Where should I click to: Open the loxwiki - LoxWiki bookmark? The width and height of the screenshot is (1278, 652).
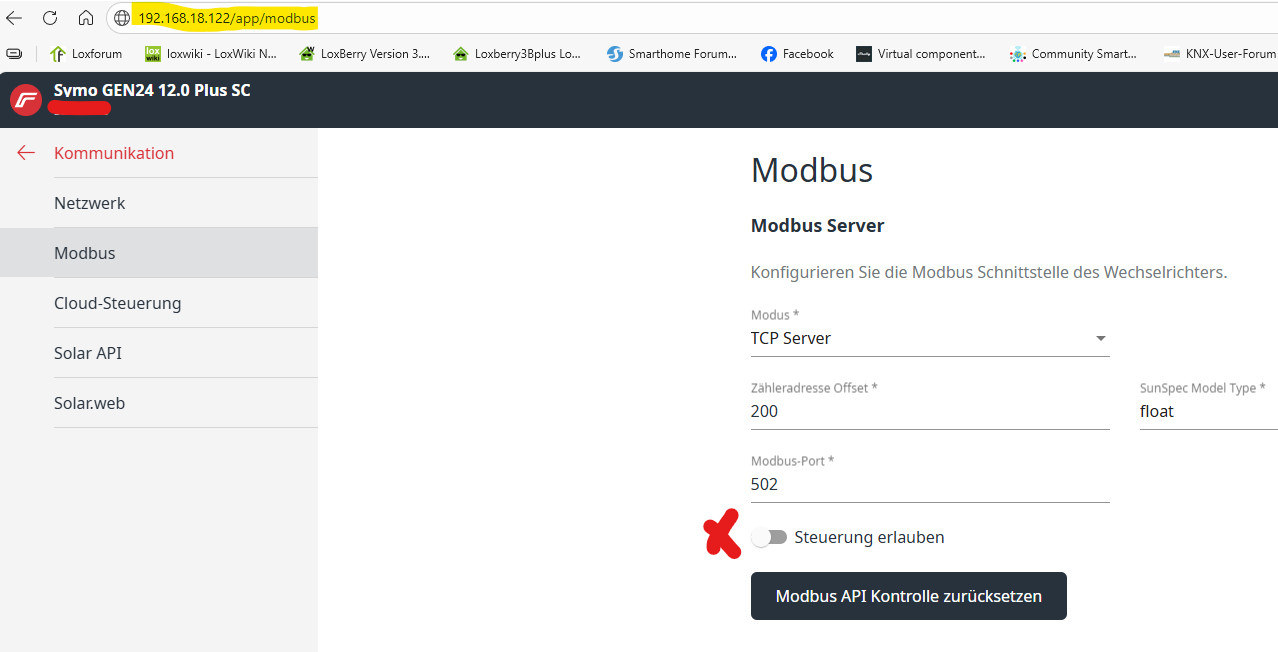[211, 54]
